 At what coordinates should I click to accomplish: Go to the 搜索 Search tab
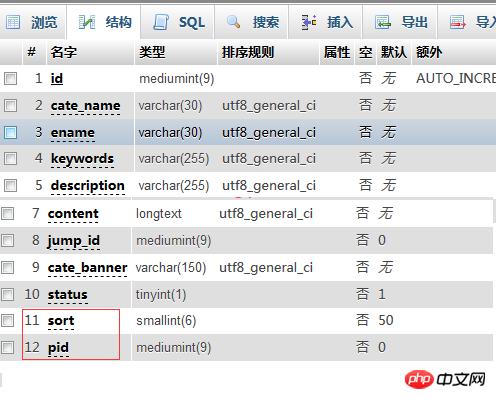(252, 22)
